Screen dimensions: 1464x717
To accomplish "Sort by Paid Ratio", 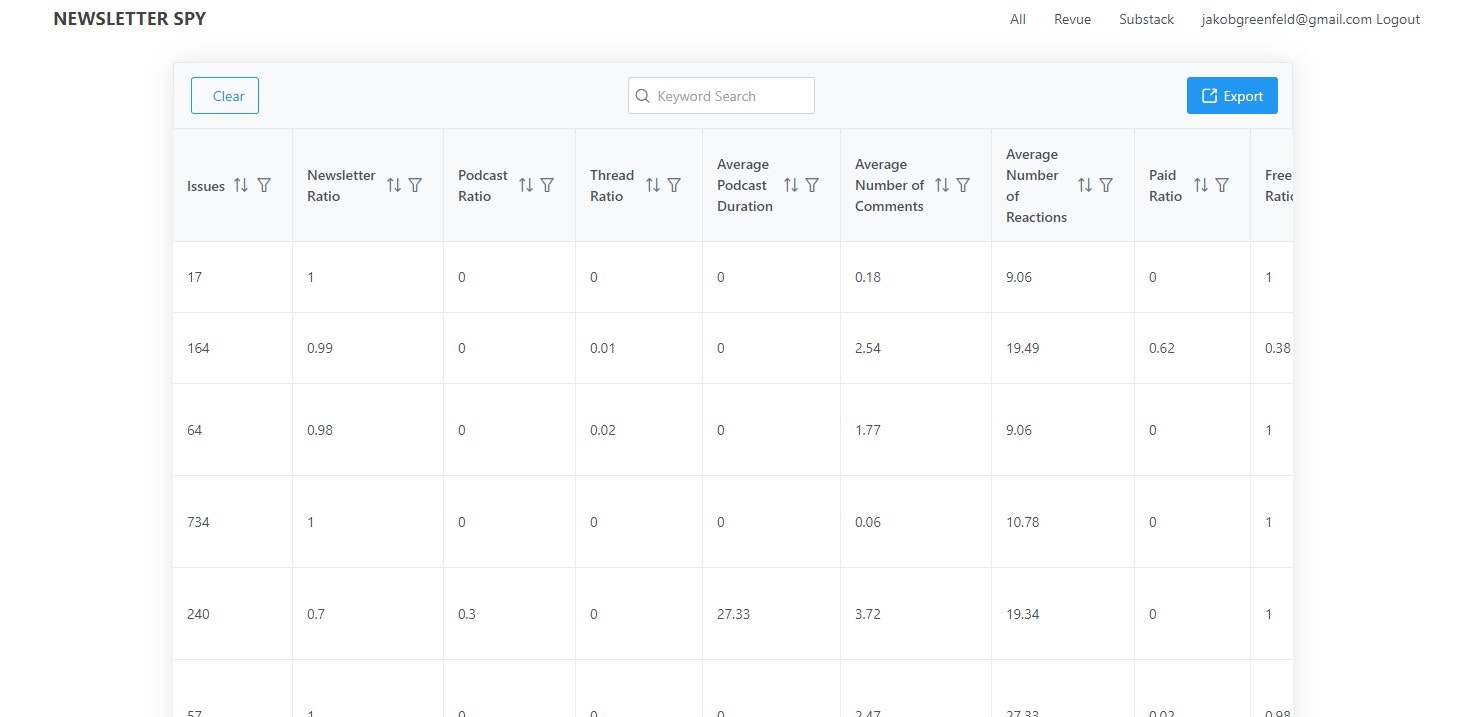I will [1201, 185].
